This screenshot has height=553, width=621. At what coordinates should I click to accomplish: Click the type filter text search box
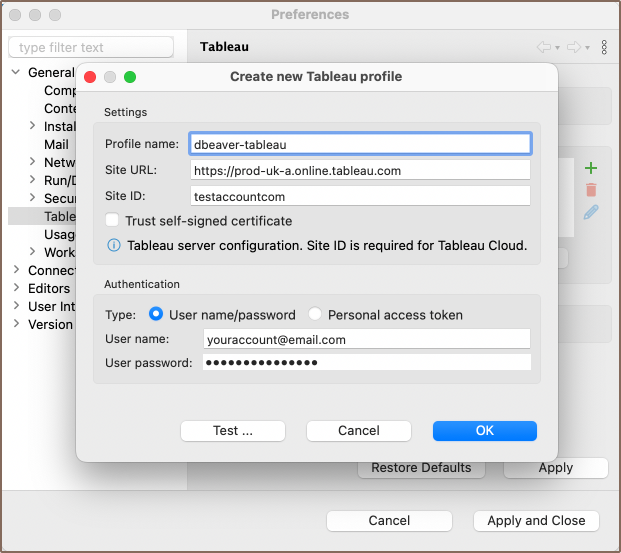(x=91, y=47)
